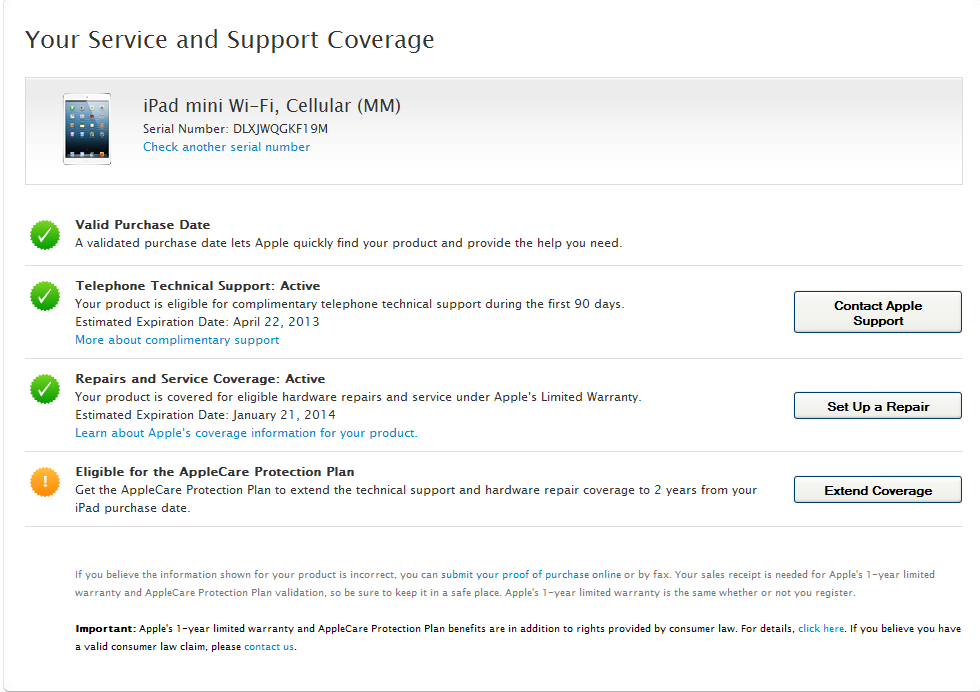
Task: Open the Check another serial number link
Action: click(226, 147)
